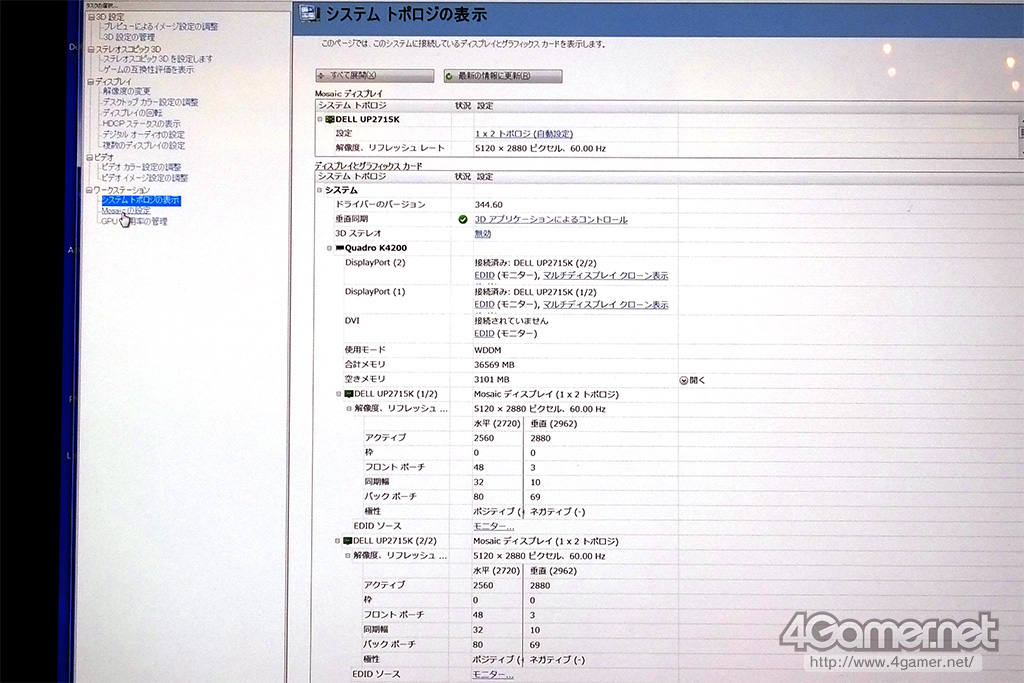Click the DisplayPort (2) row label
Viewport: 1024px width, 683px height.
(x=375, y=262)
